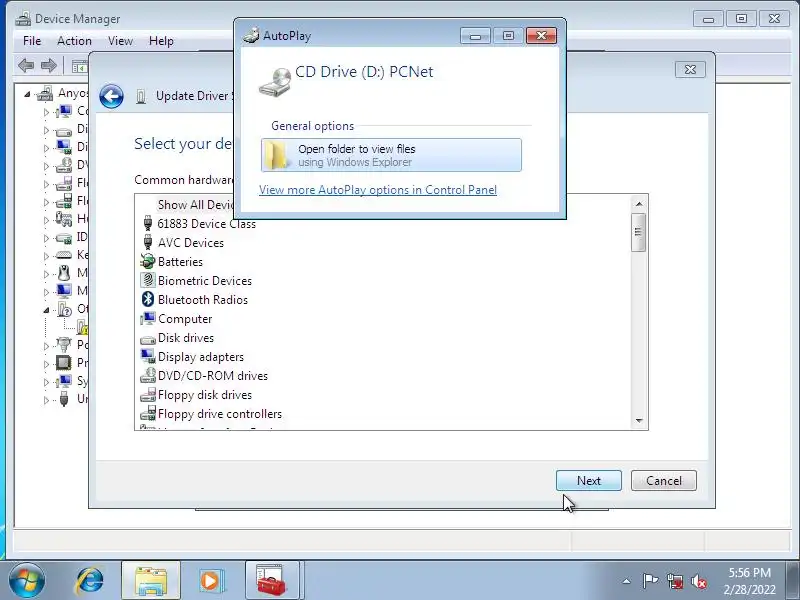The height and width of the screenshot is (600, 800).
Task: Expand the Ke keyboards tree node
Action: point(46,256)
